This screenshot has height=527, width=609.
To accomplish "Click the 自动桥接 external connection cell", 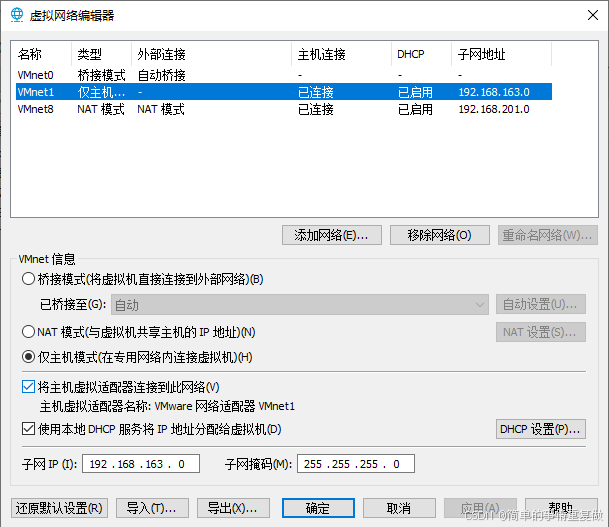I will pyautogui.click(x=162, y=75).
